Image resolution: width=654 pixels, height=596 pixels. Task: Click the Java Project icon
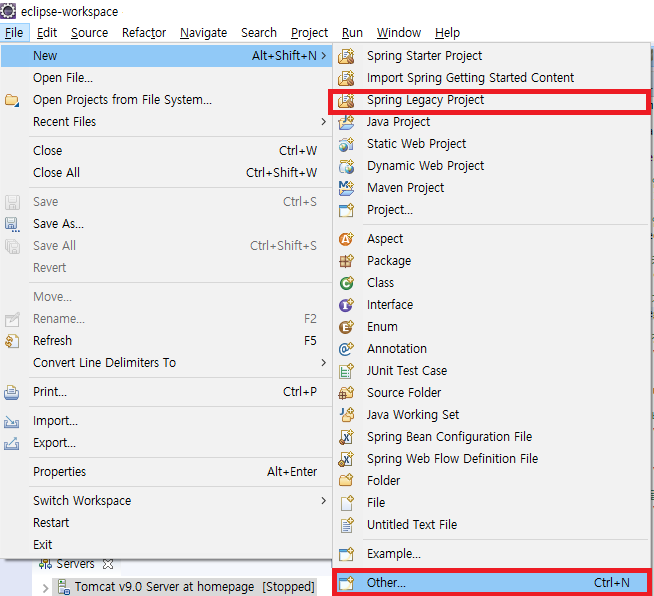(x=346, y=122)
